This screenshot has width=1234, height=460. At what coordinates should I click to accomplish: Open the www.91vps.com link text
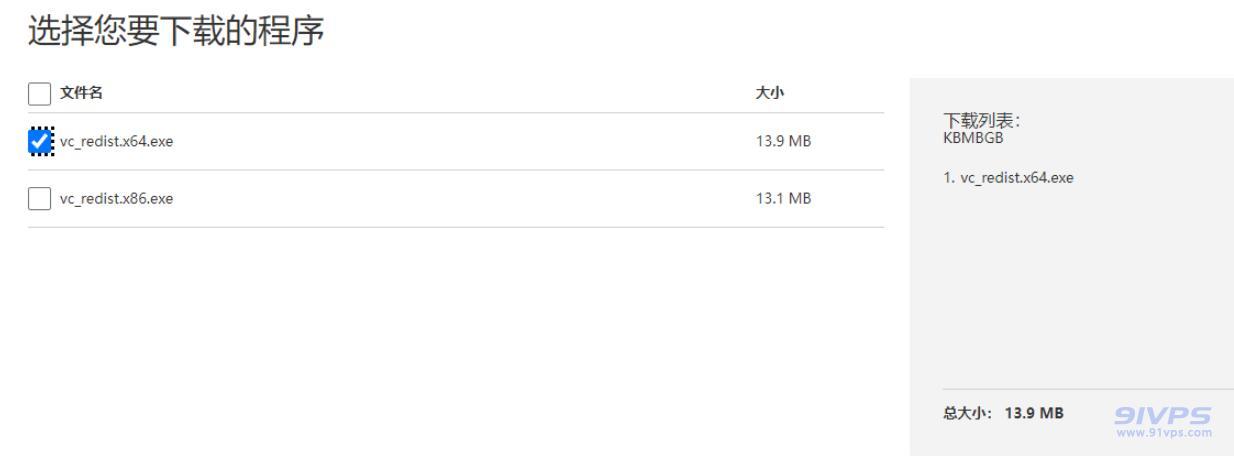1164,432
